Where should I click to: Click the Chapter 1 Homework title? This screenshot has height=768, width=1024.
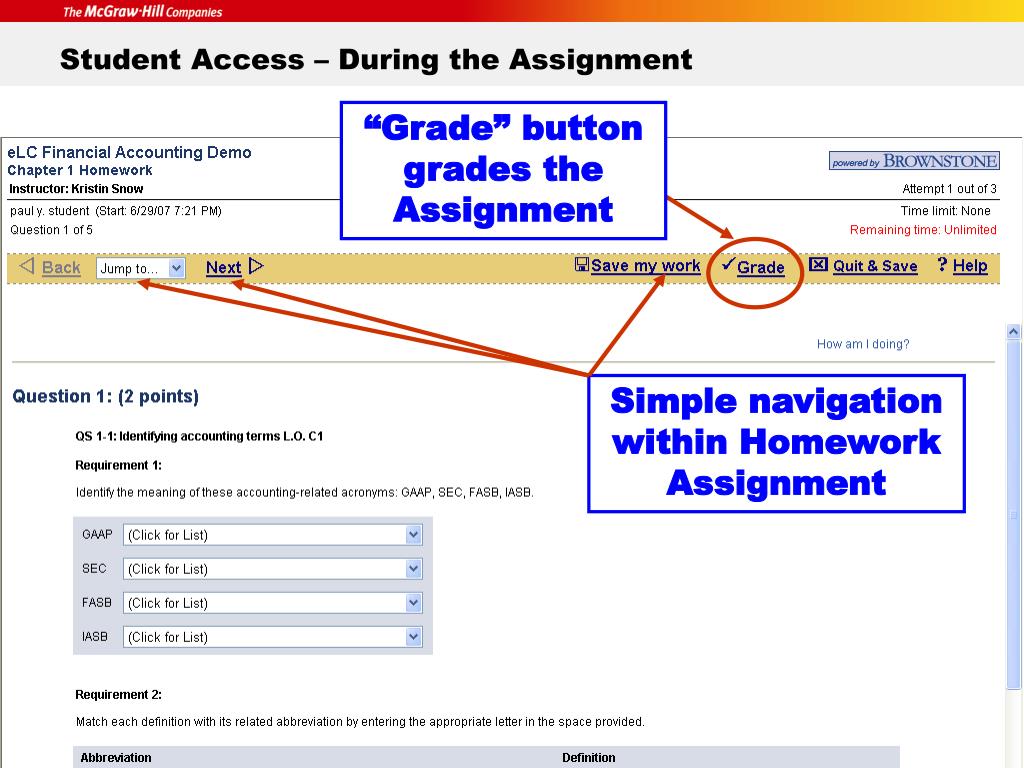(x=80, y=170)
